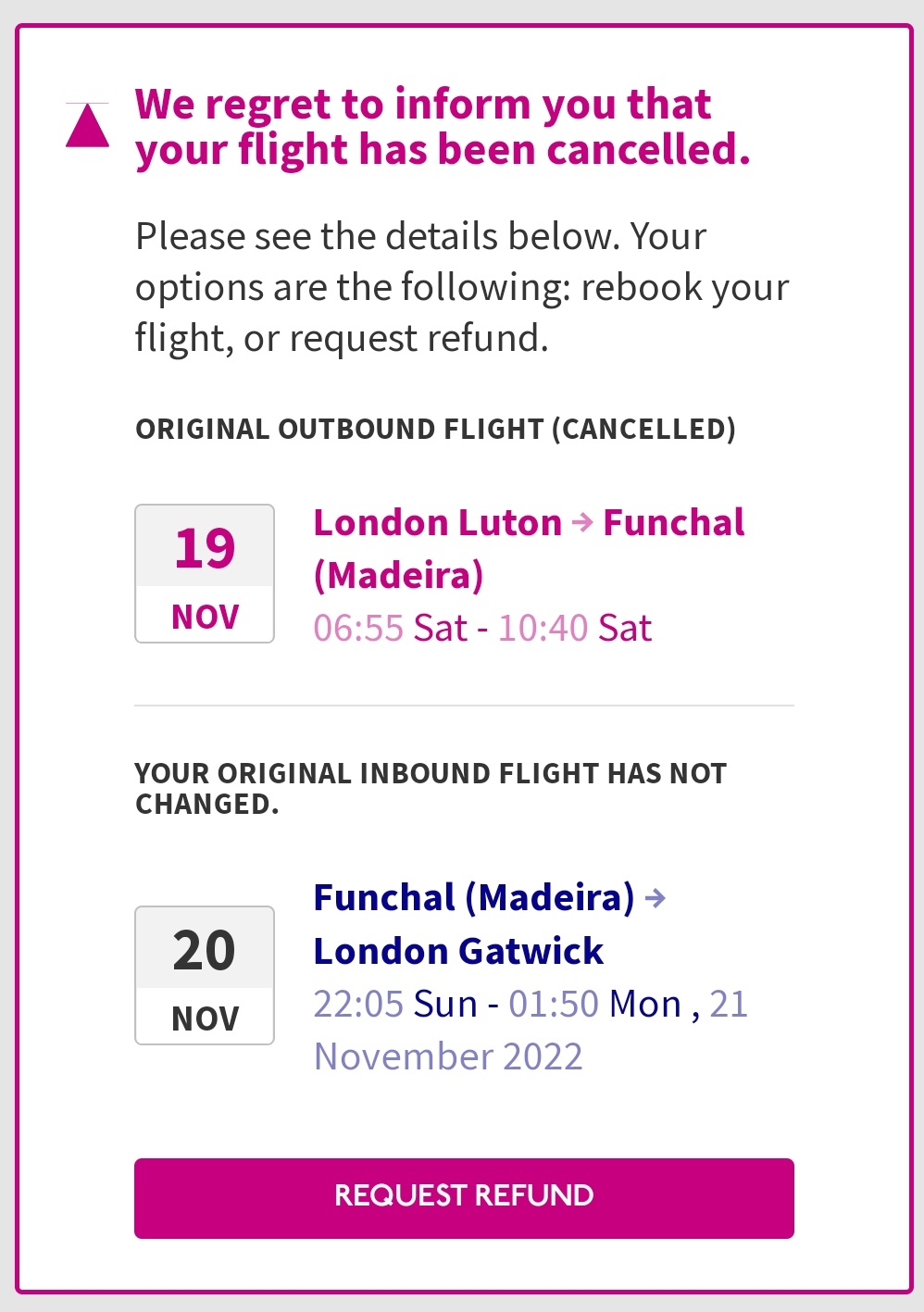Tap the London Luton departure airport
This screenshot has height=1312, width=924.
tap(437, 523)
